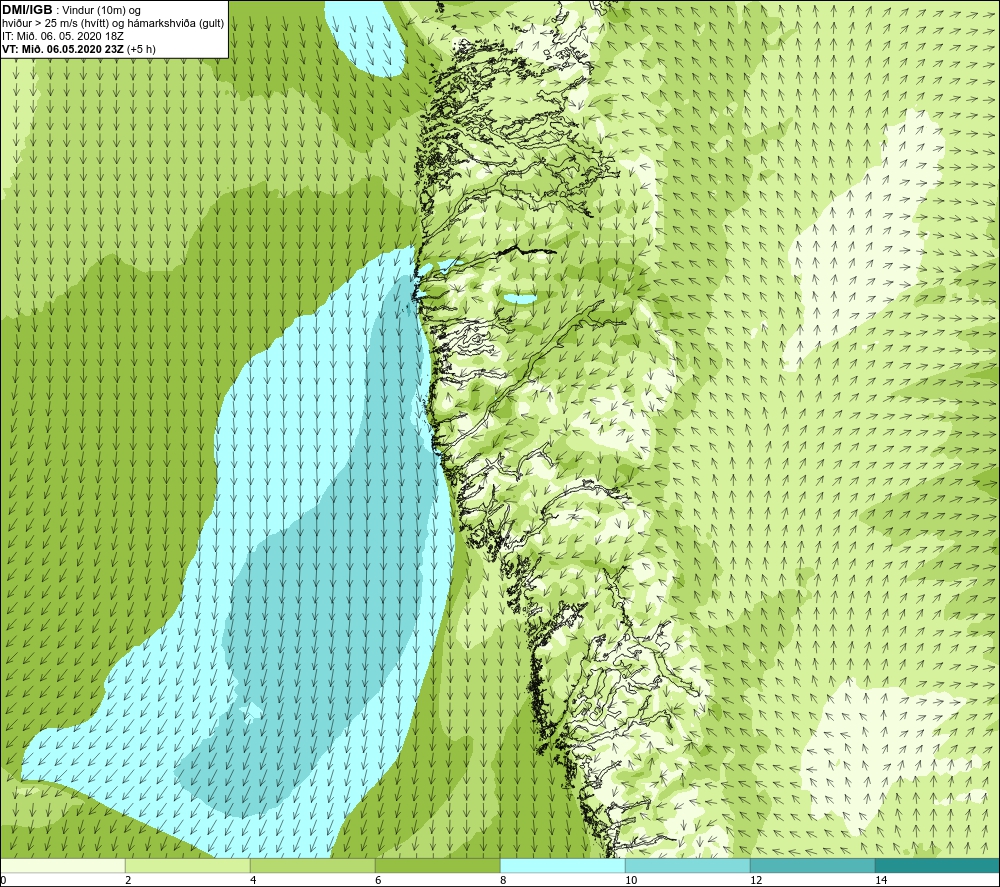1000x887 pixels.
Task: Click the '4' label on the color scale
Action: coord(253,881)
